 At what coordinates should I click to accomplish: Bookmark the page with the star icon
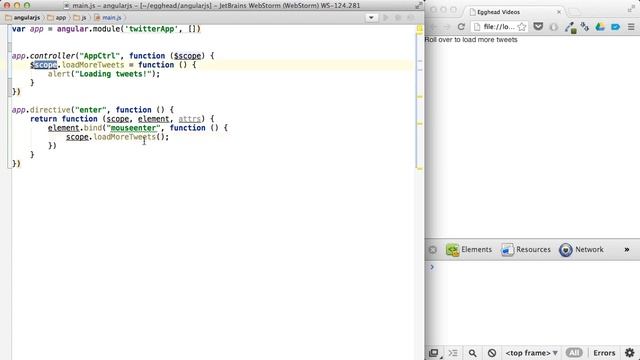pos(522,27)
